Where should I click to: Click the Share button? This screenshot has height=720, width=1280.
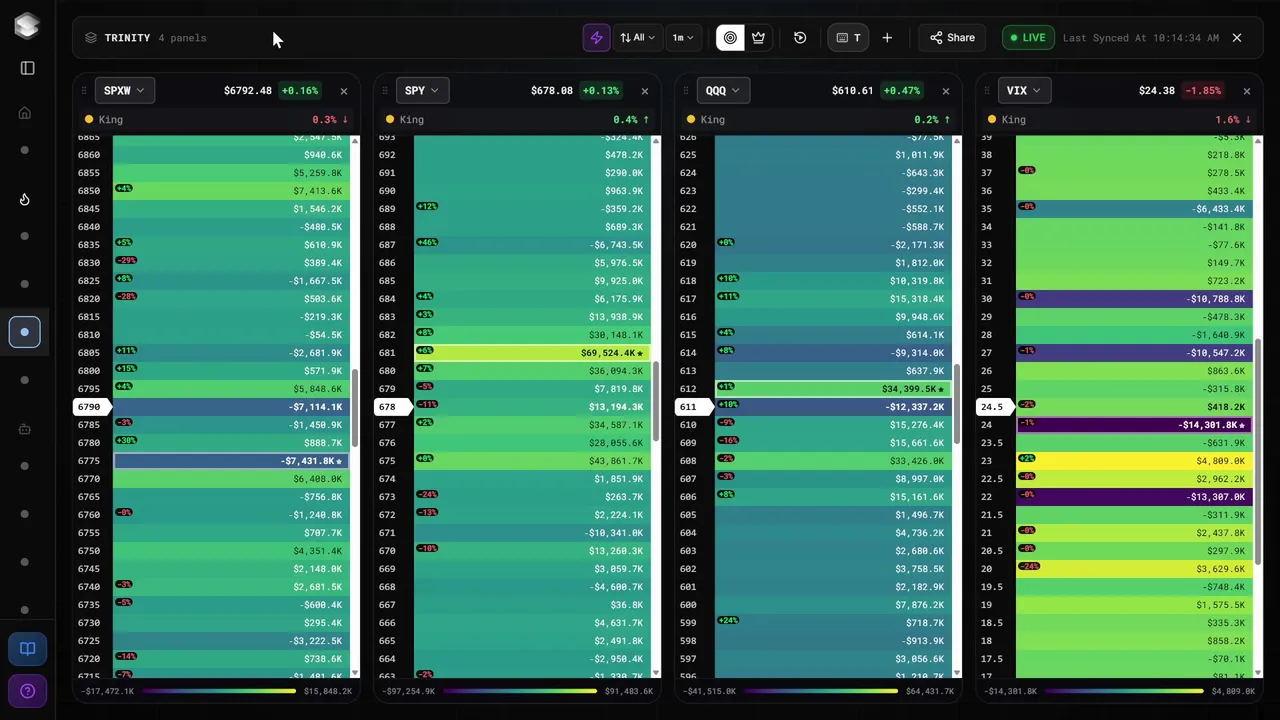click(952, 38)
